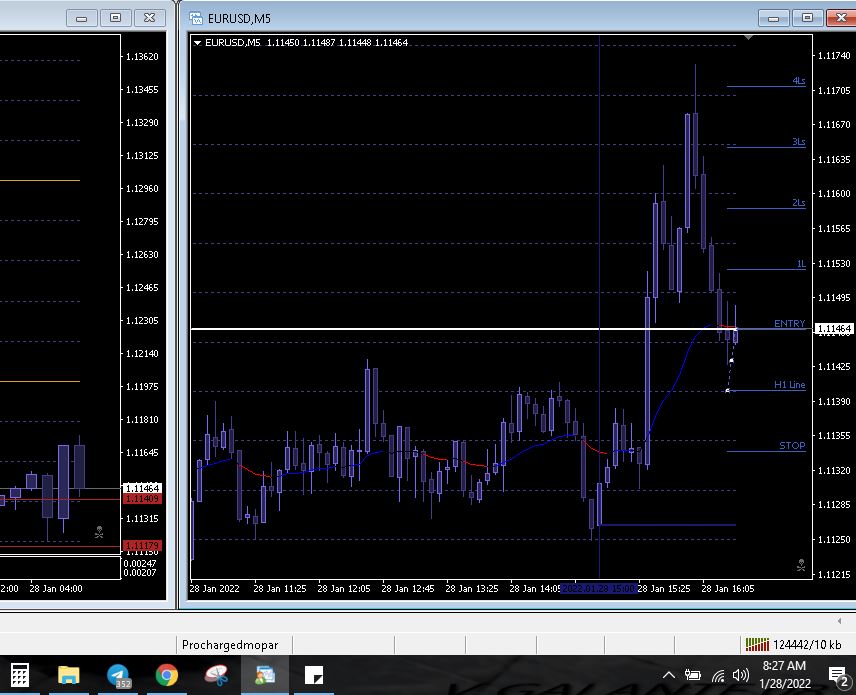Open the Snipping Tool taskbar icon
Image resolution: width=856 pixels, height=695 pixels.
(217, 675)
